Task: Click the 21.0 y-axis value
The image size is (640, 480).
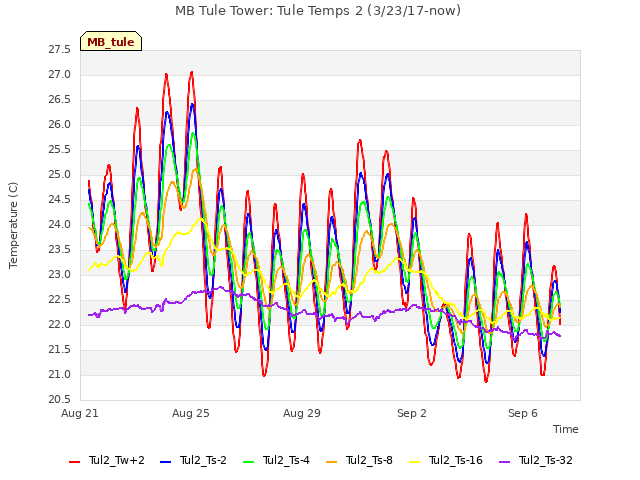Action: [x=60, y=374]
